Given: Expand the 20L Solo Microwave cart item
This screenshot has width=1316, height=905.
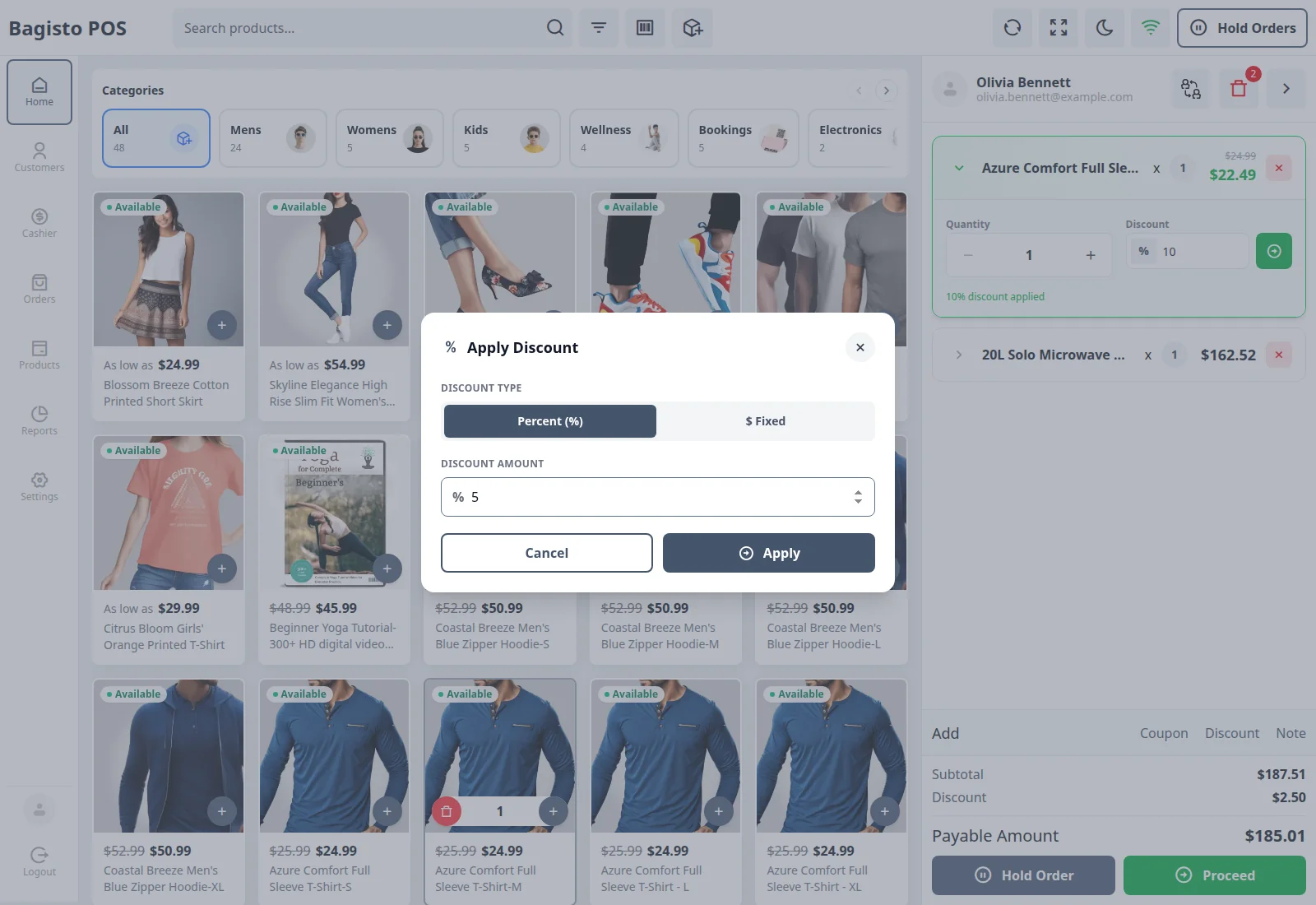Looking at the screenshot, I should tap(959, 355).
